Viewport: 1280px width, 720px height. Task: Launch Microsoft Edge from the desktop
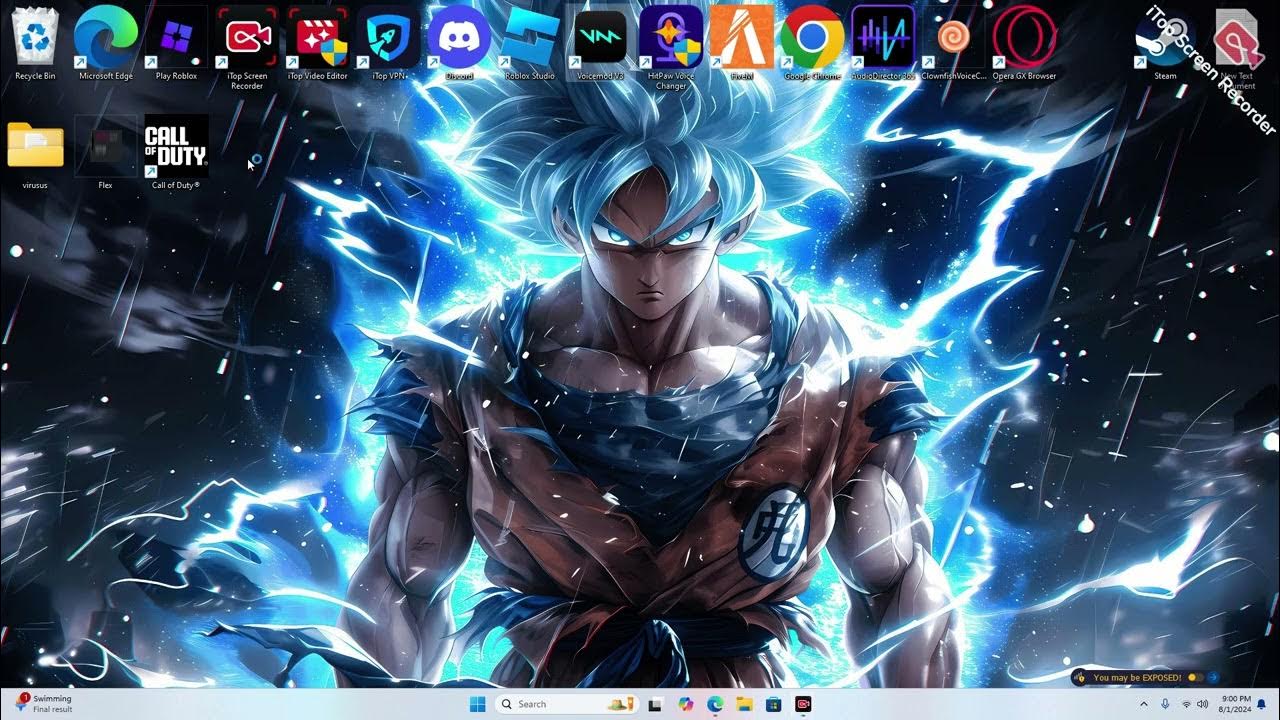click(x=105, y=43)
